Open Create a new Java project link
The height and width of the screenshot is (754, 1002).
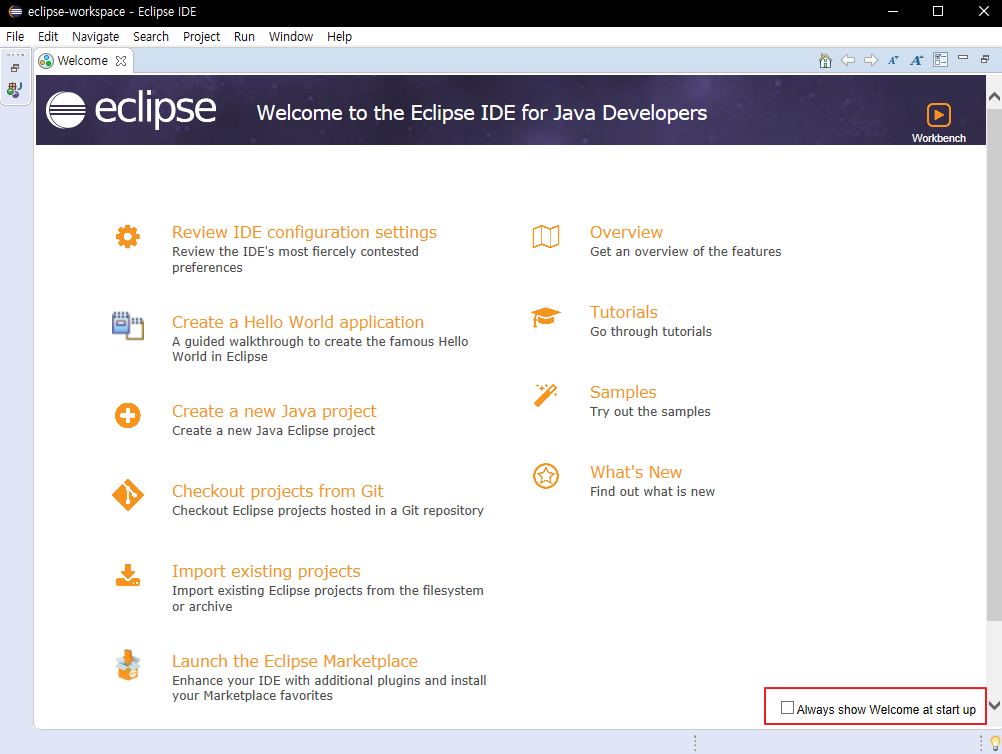[x=274, y=411]
